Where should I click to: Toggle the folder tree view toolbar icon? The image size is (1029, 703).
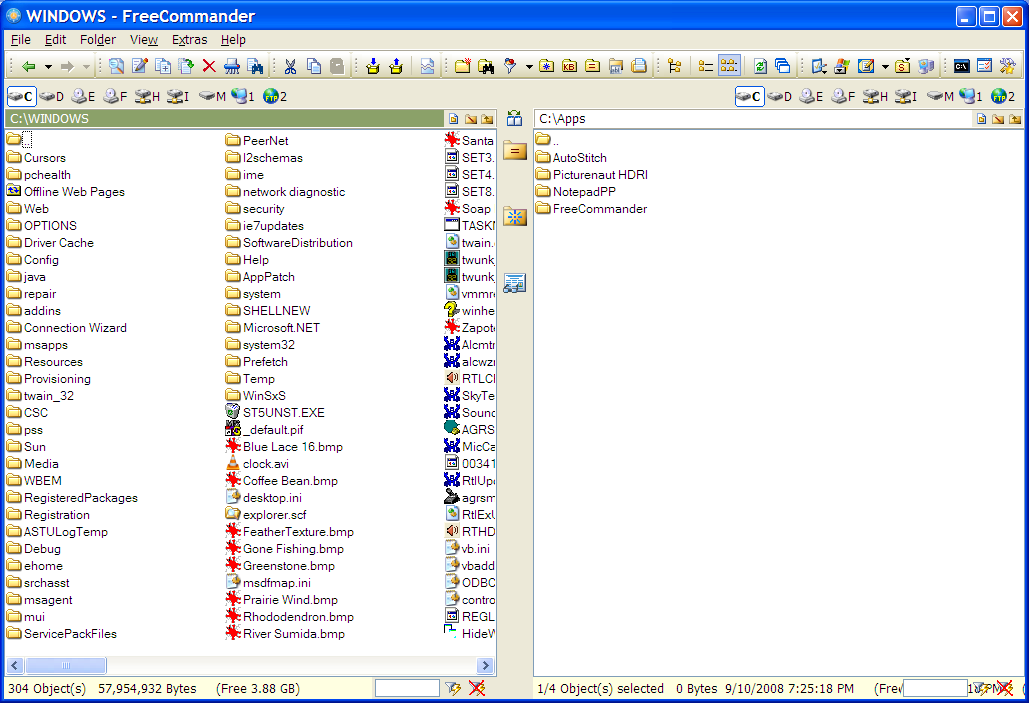click(675, 66)
